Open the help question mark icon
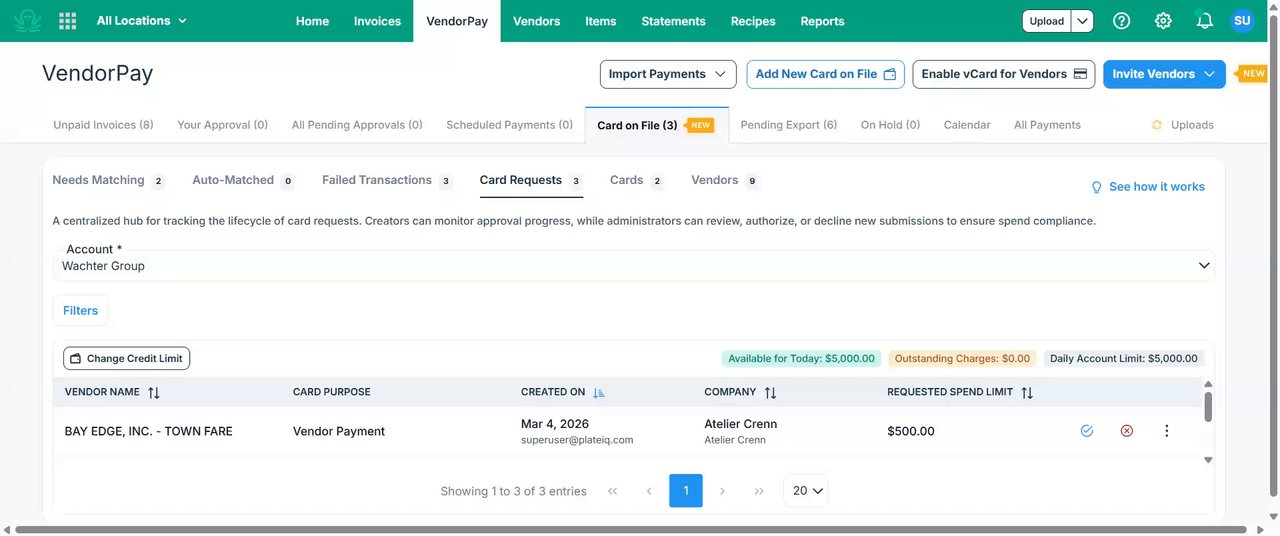Viewport: 1280px width, 536px height. click(1122, 21)
